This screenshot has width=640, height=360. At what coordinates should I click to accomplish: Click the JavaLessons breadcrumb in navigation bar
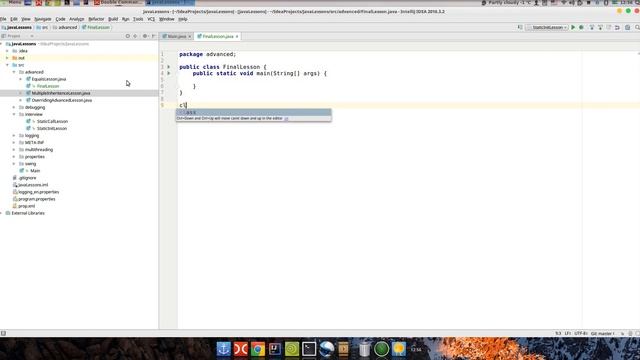[17, 27]
